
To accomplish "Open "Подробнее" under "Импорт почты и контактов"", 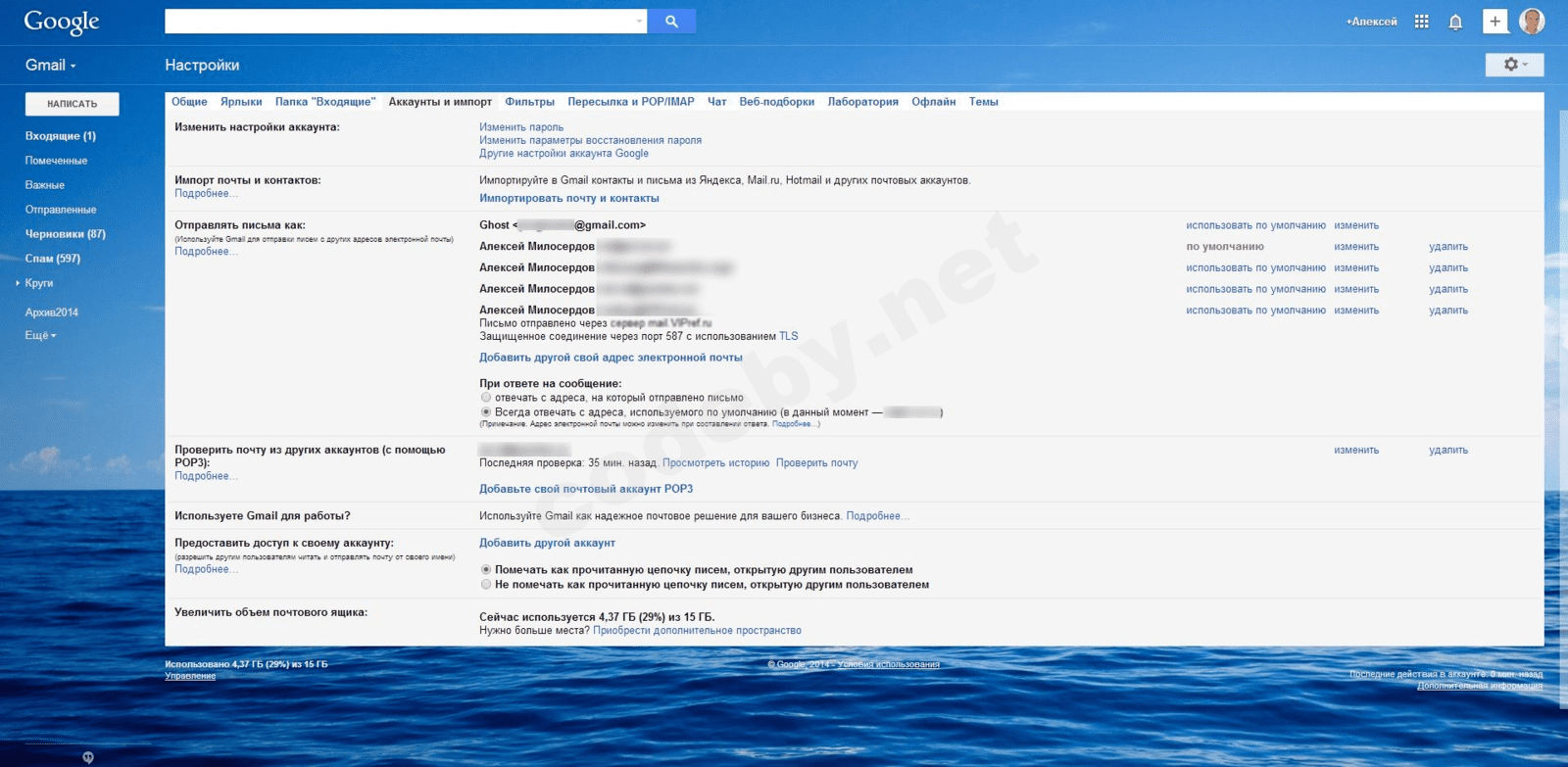I will (x=206, y=194).
